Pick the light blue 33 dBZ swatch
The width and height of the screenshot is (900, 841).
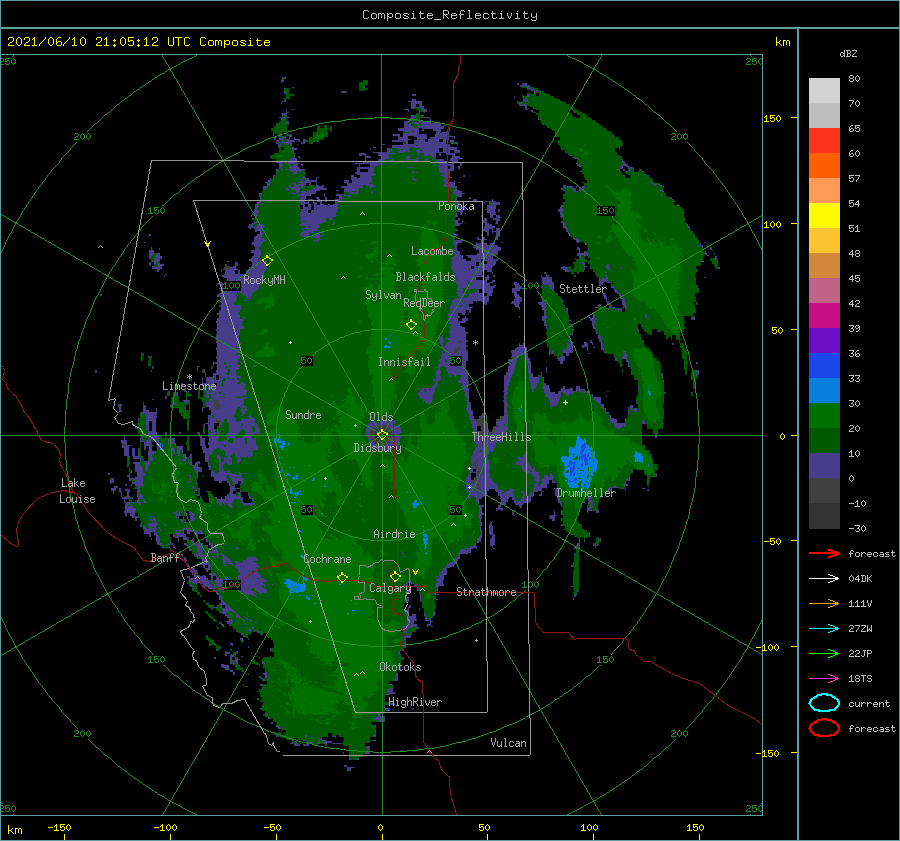click(x=824, y=390)
